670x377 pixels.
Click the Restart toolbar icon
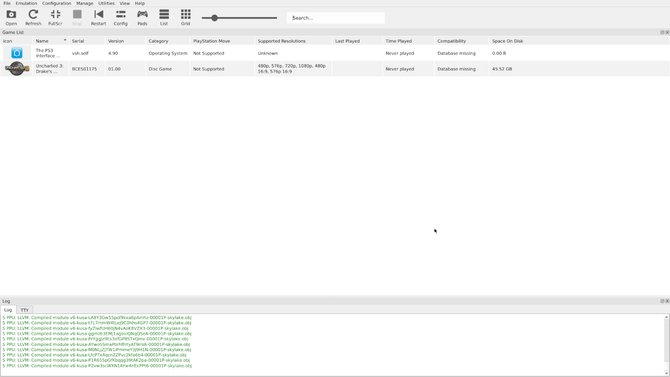click(x=98, y=18)
